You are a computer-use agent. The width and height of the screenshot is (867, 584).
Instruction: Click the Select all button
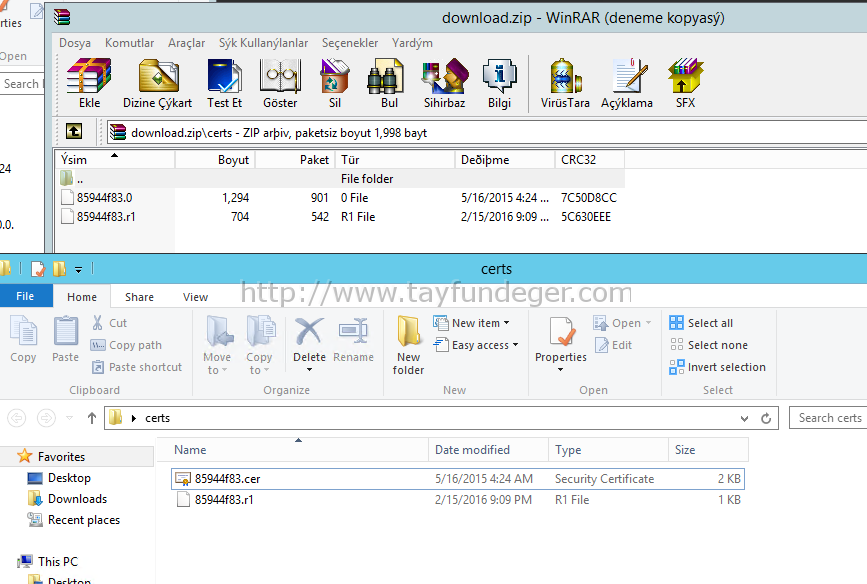701,323
